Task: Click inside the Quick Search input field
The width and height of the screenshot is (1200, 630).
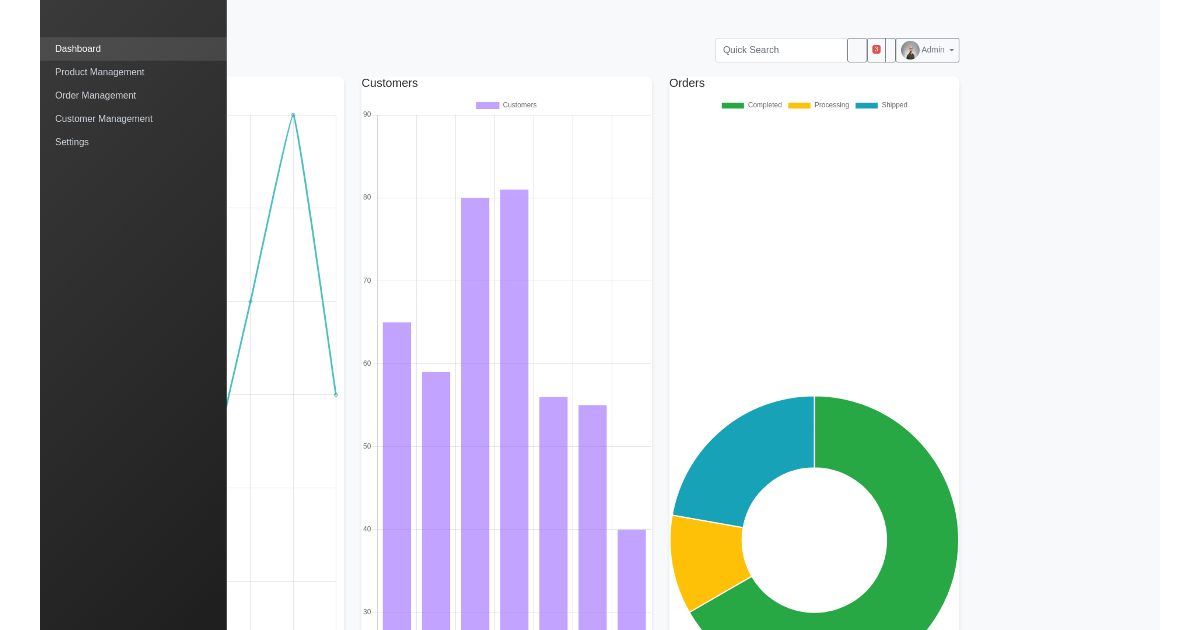Action: (780, 49)
